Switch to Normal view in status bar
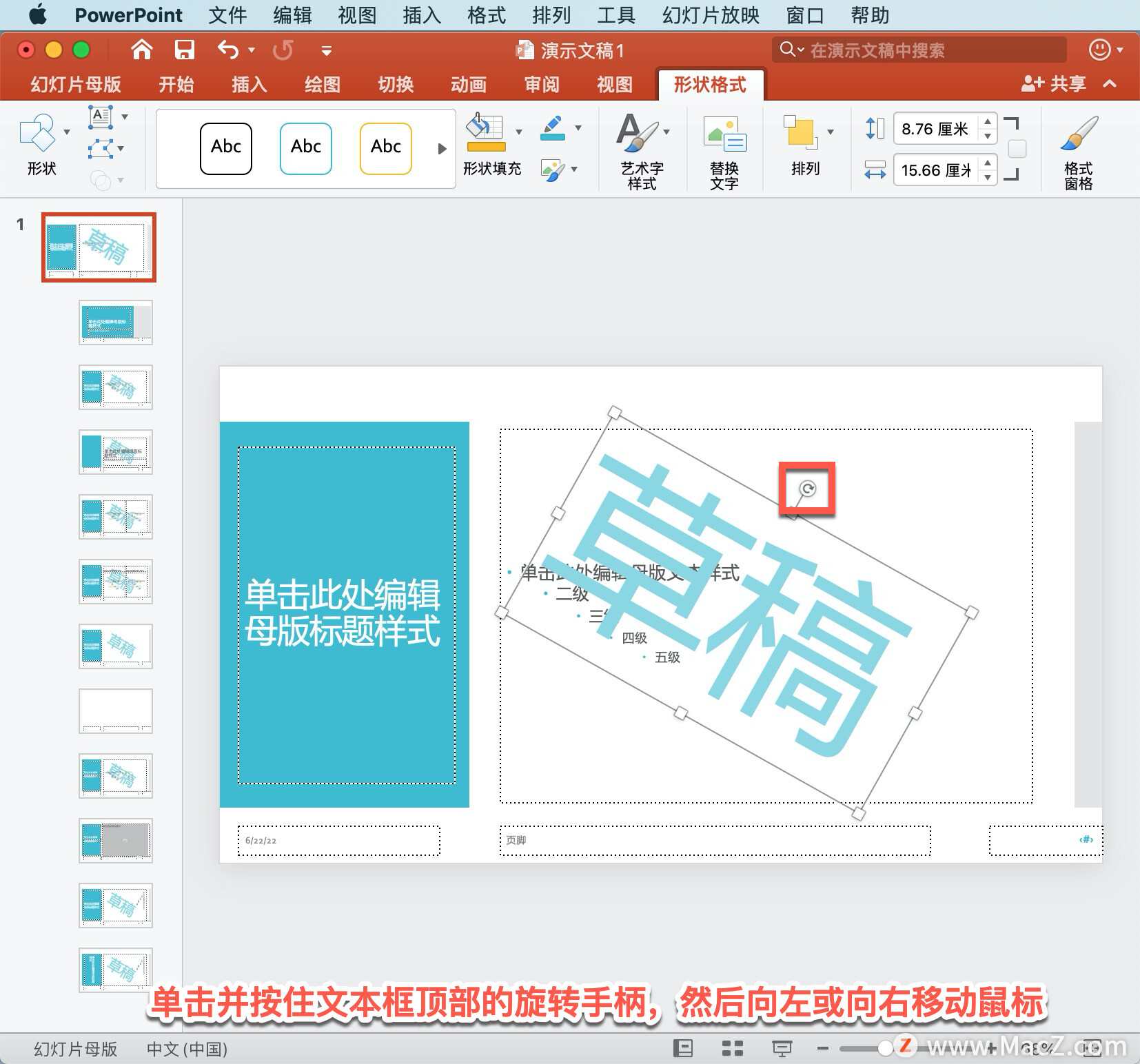This screenshot has height=1064, width=1140. [683, 1048]
